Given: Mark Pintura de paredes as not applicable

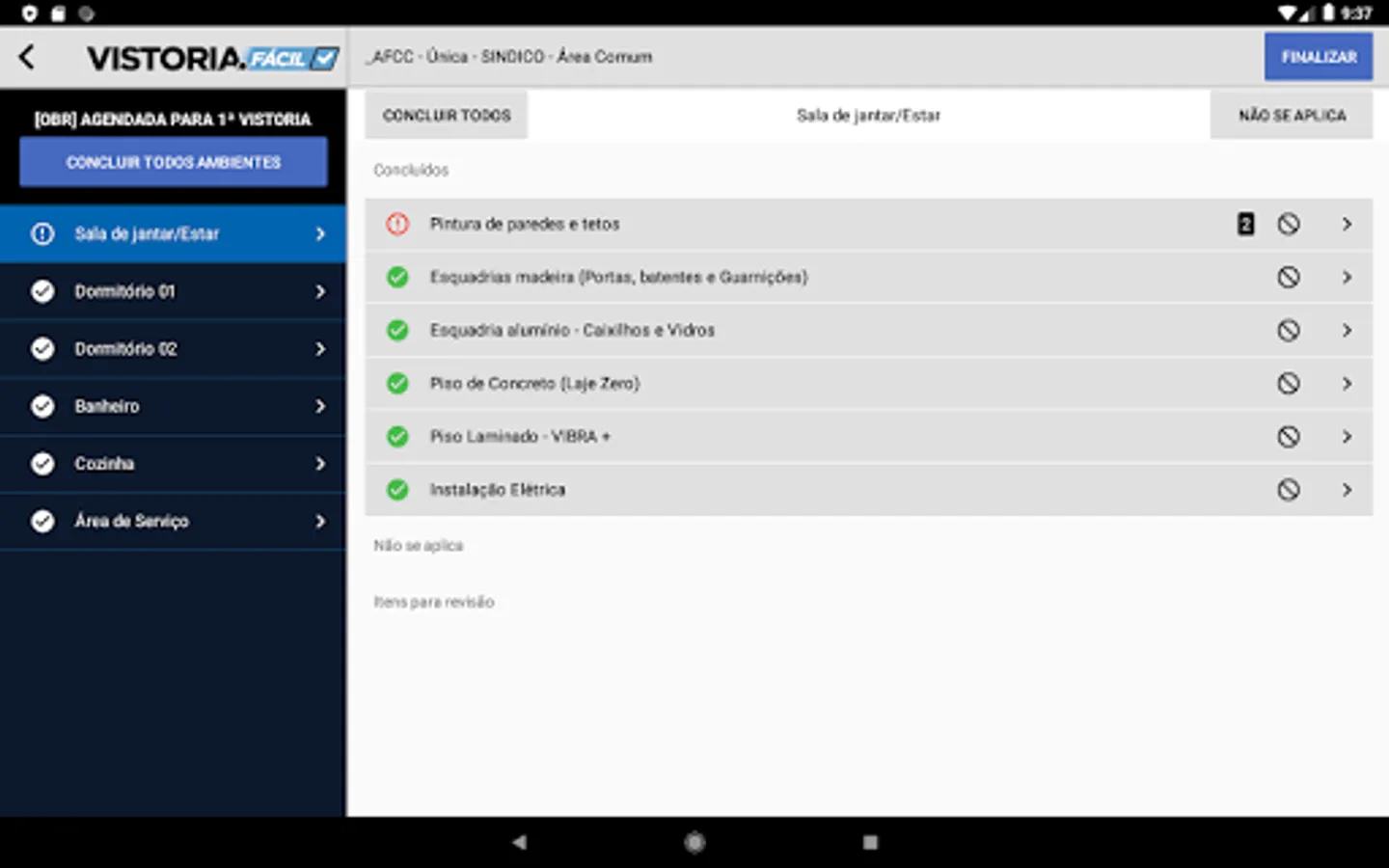Looking at the screenshot, I should (x=1289, y=224).
